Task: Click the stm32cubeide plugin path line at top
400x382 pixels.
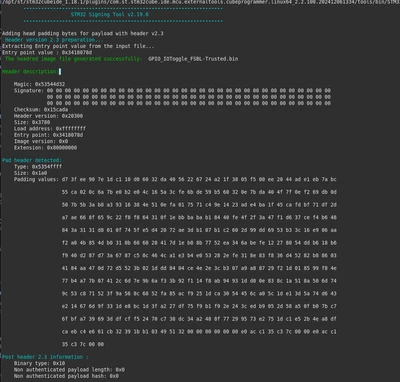Action: tap(200, 2)
